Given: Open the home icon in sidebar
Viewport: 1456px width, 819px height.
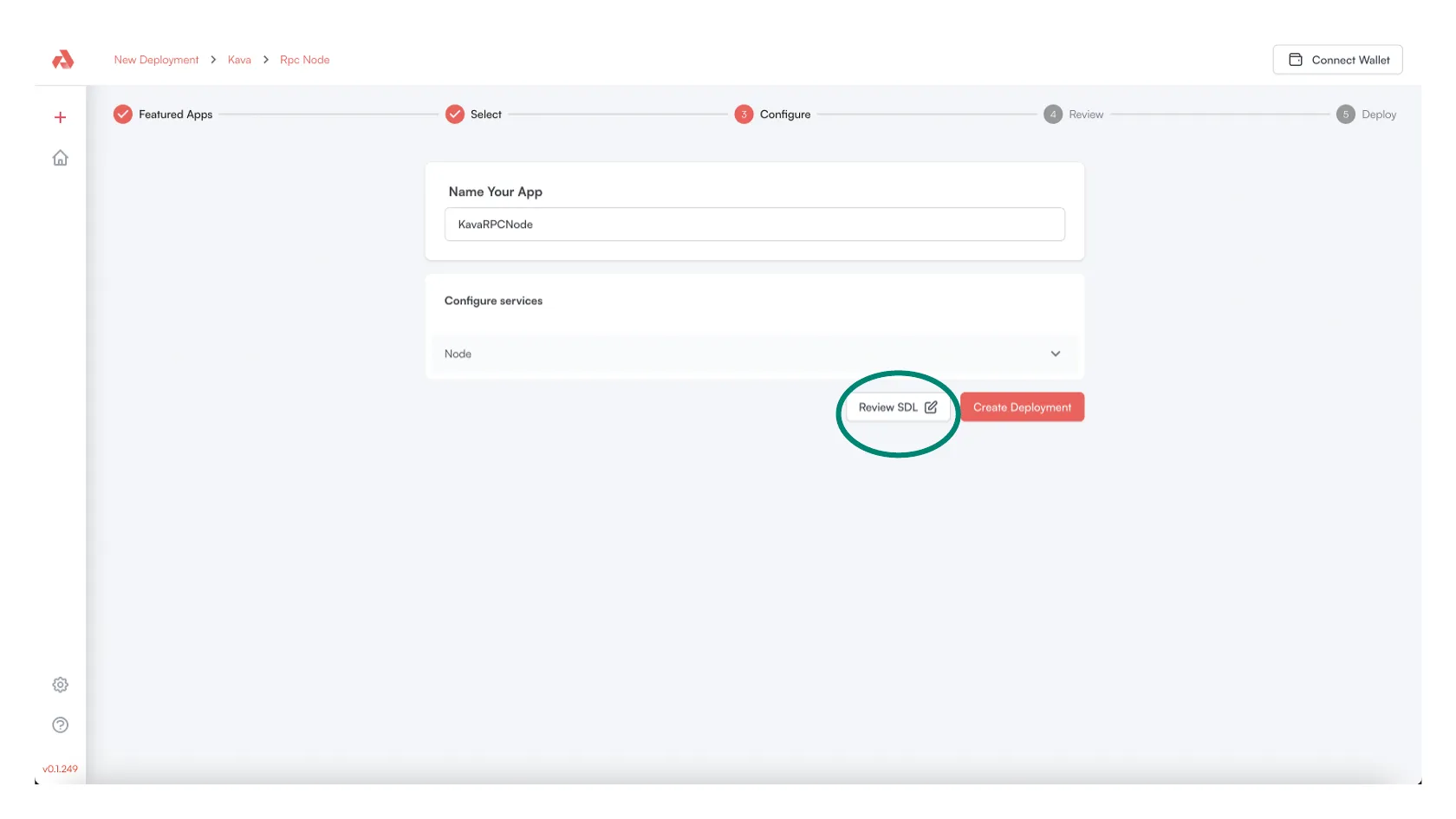Looking at the screenshot, I should (x=60, y=158).
